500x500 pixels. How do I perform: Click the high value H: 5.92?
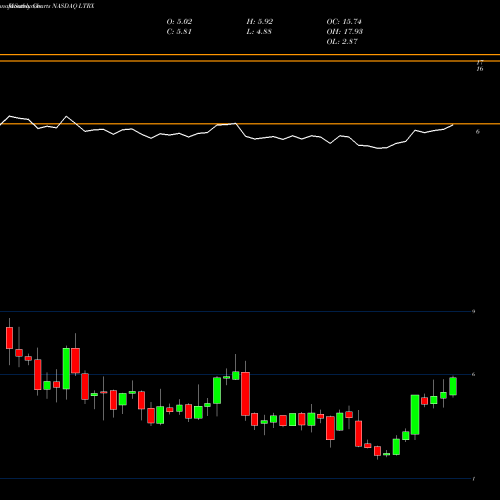pyautogui.click(x=260, y=22)
